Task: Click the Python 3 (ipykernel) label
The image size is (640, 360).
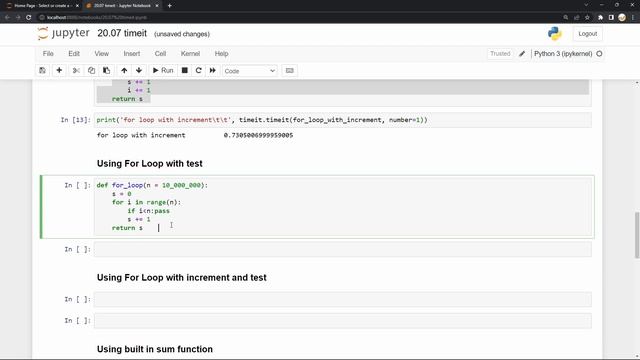Action: click(x=563, y=53)
